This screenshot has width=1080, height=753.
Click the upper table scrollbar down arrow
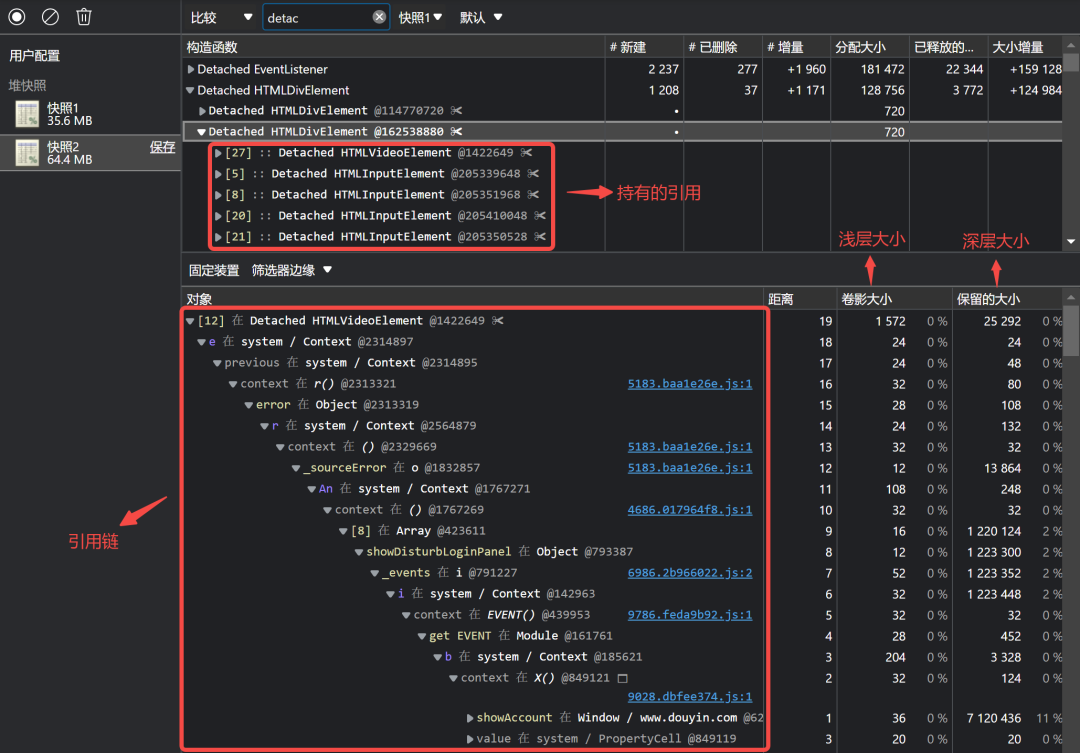click(1071, 242)
